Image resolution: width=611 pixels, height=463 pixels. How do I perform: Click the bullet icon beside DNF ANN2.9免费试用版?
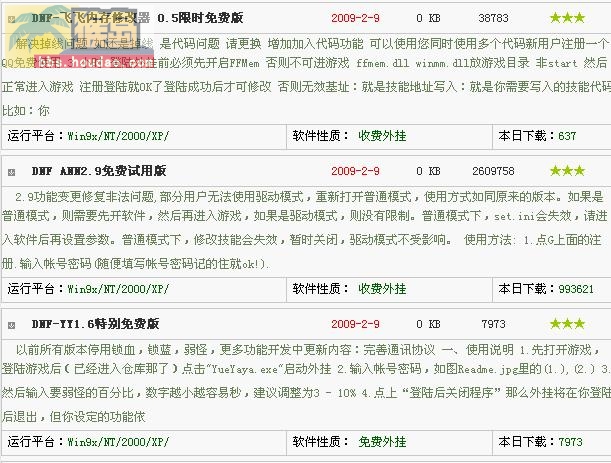point(11,172)
